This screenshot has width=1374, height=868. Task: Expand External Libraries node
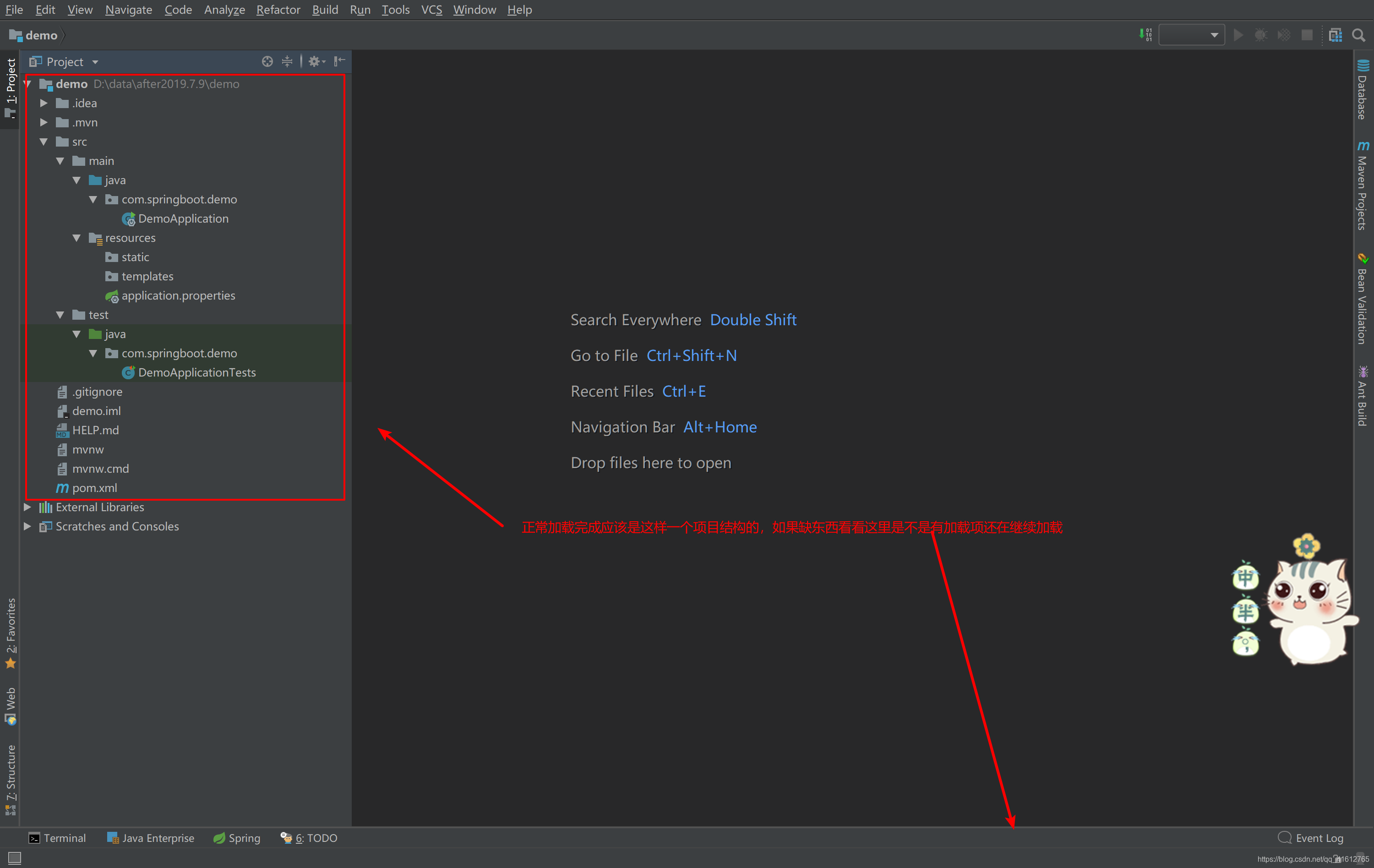pos(27,508)
